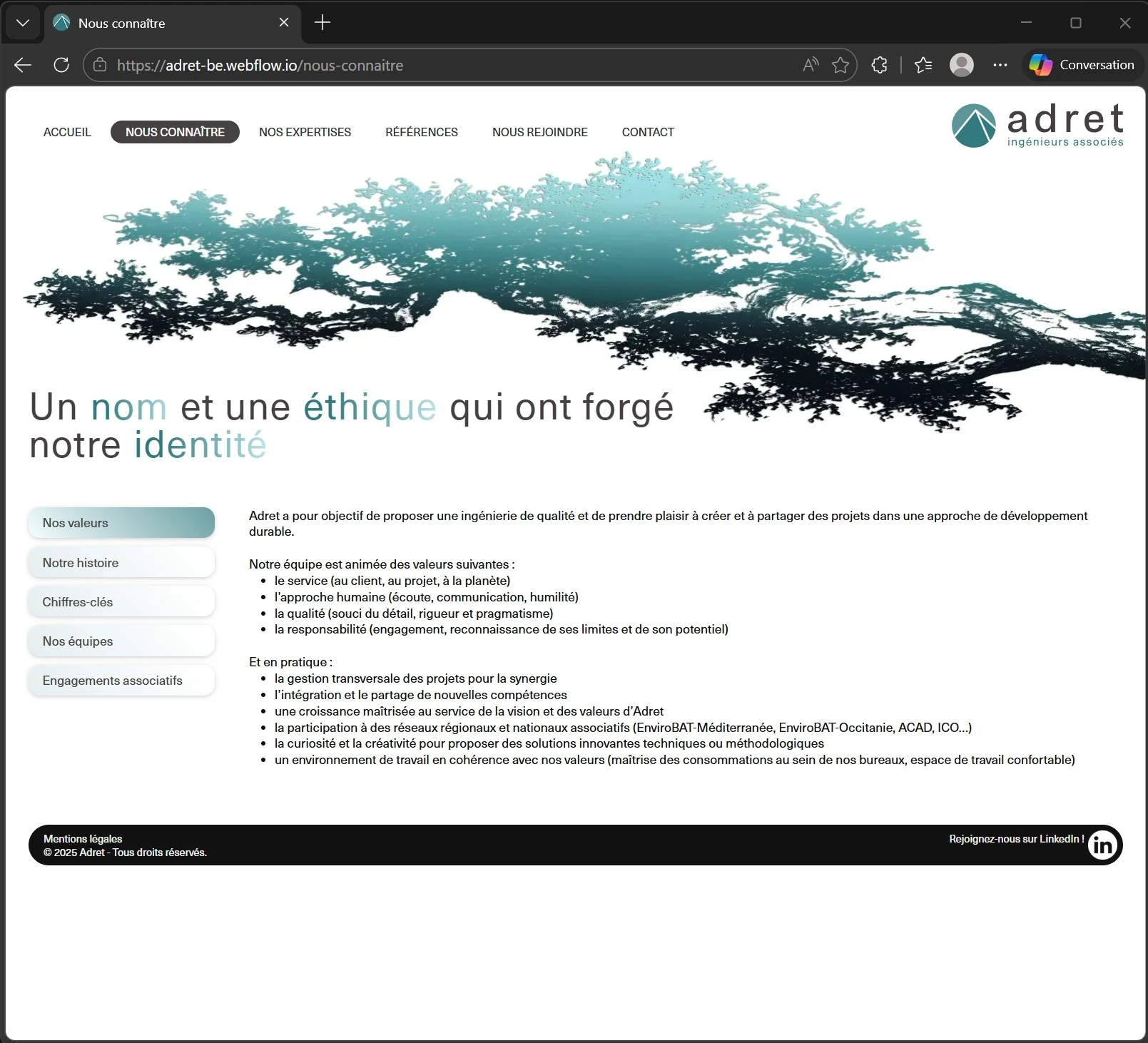Select the Nos valeurs section
This screenshot has width=1148, height=1043.
coord(121,522)
